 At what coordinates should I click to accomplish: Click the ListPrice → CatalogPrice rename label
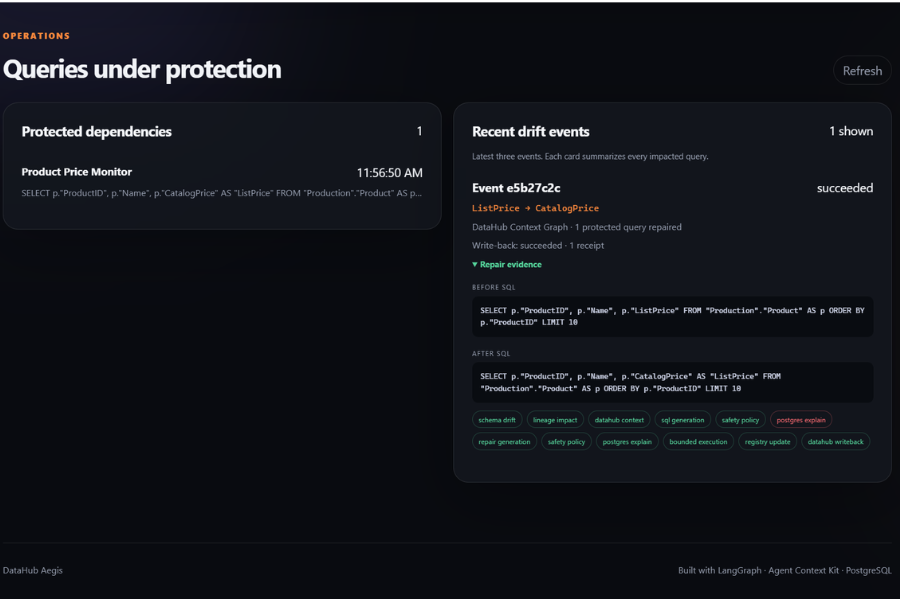(x=535, y=208)
